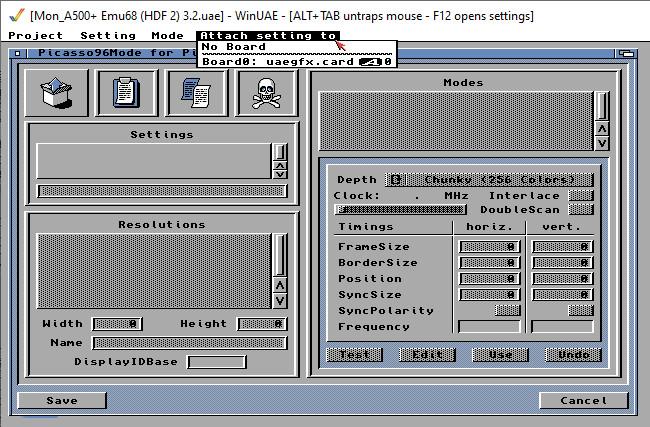This screenshot has width=650, height=427.
Task: Click the horizontal SyncSize field
Action: click(x=489, y=294)
